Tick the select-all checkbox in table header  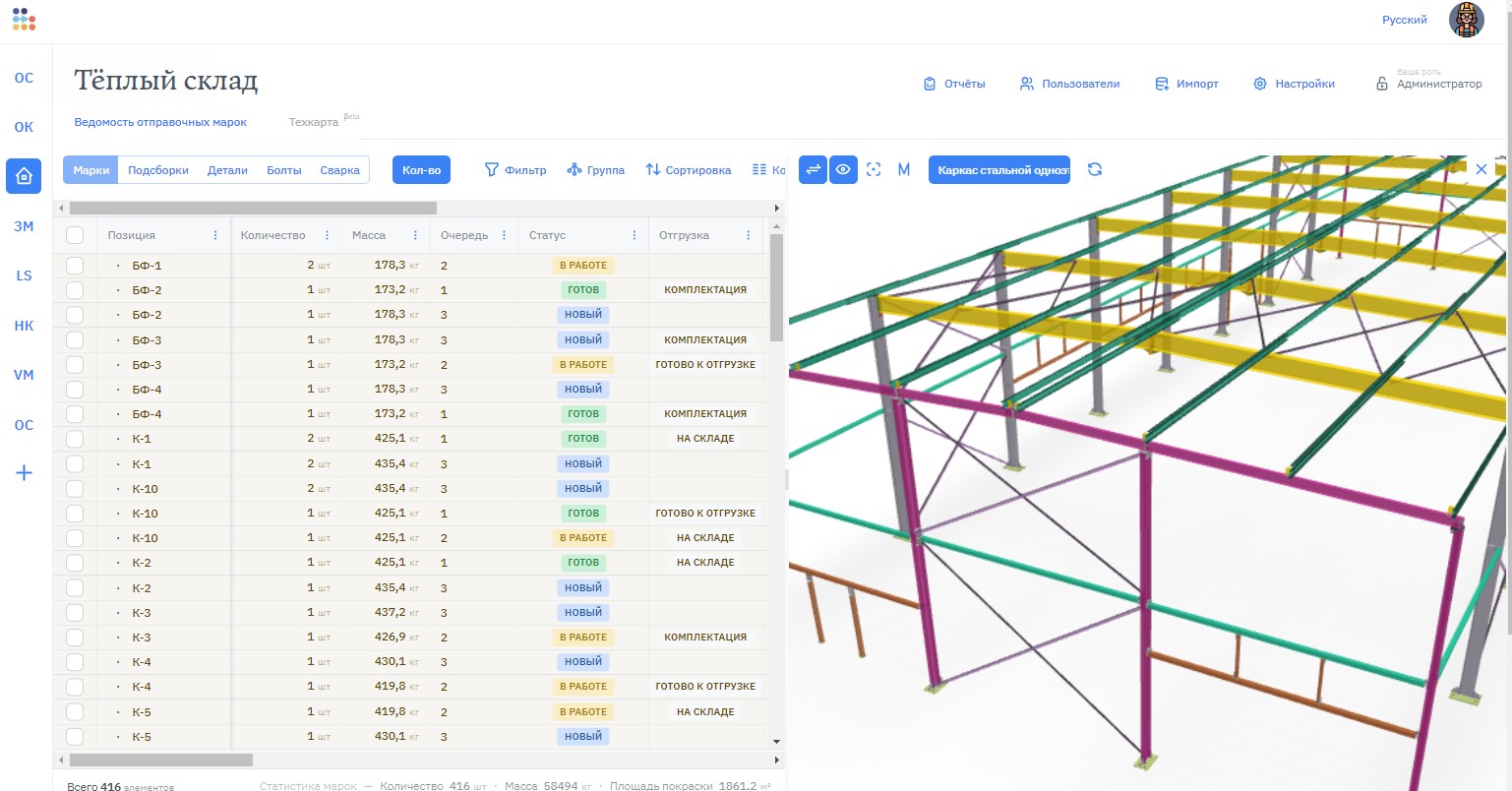pos(75,235)
